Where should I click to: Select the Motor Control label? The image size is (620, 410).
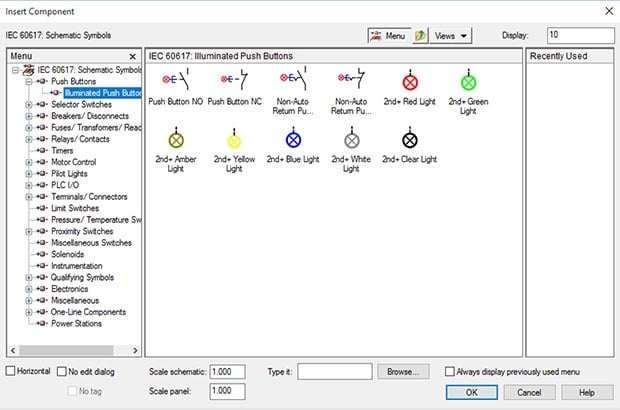pos(74,162)
